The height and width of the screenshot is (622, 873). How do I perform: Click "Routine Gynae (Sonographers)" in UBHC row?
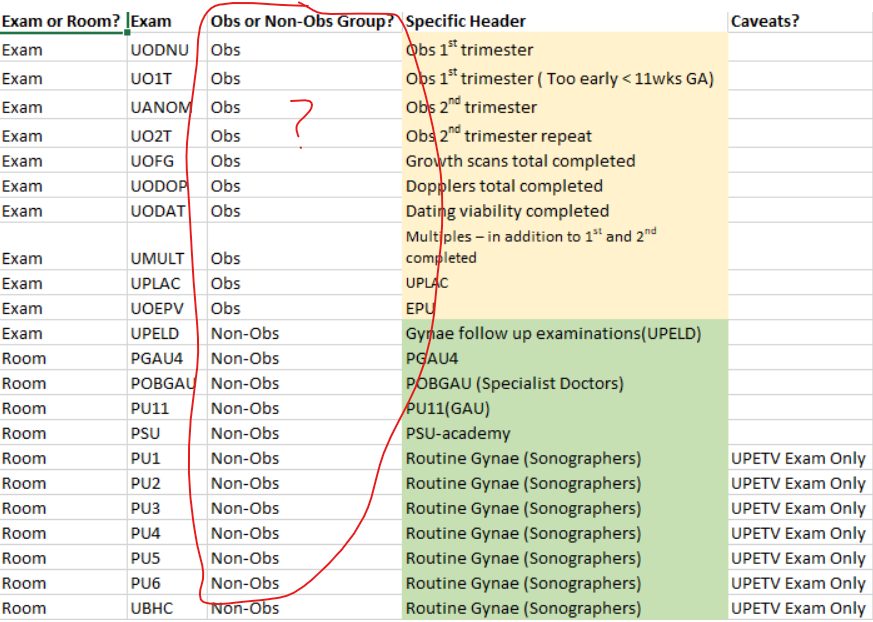click(x=565, y=608)
